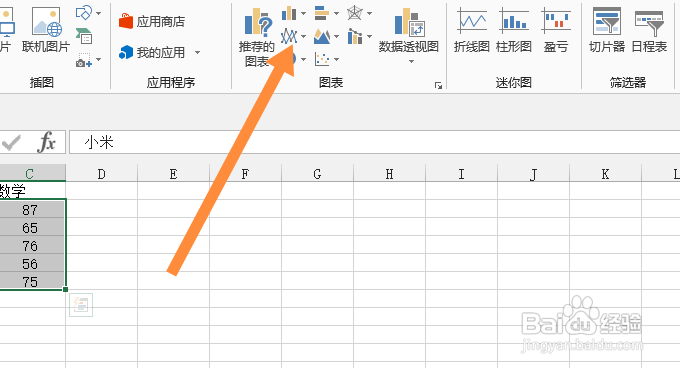Insert a combo chart

355,36
